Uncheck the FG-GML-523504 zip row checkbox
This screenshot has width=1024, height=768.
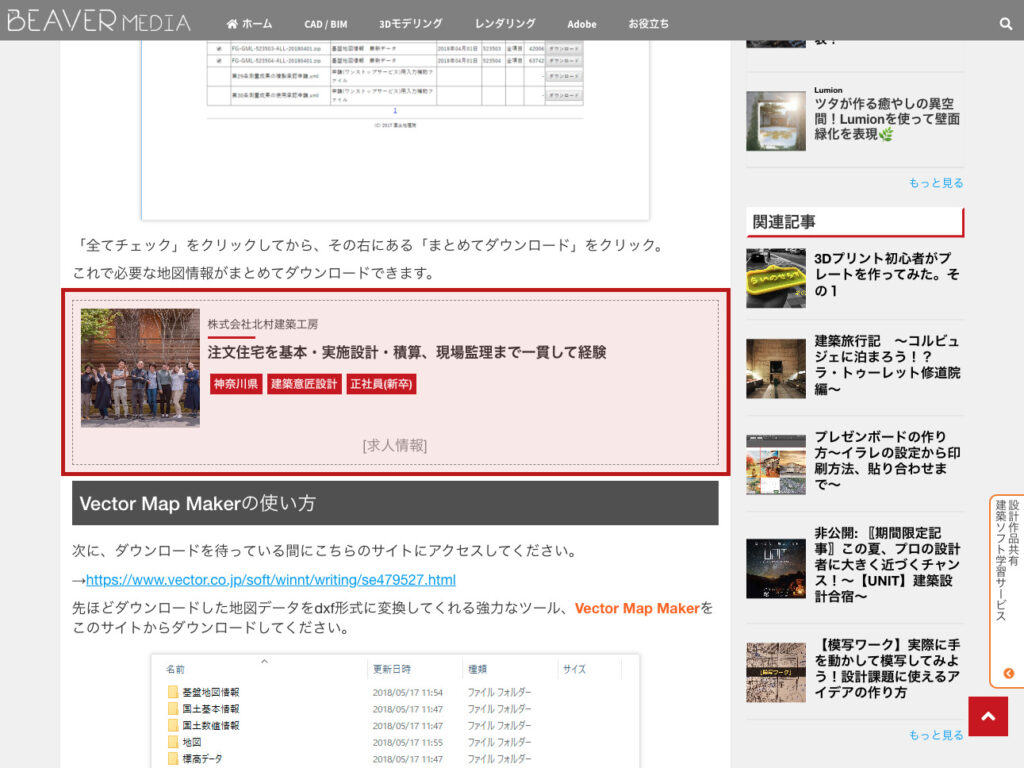pyautogui.click(x=219, y=60)
